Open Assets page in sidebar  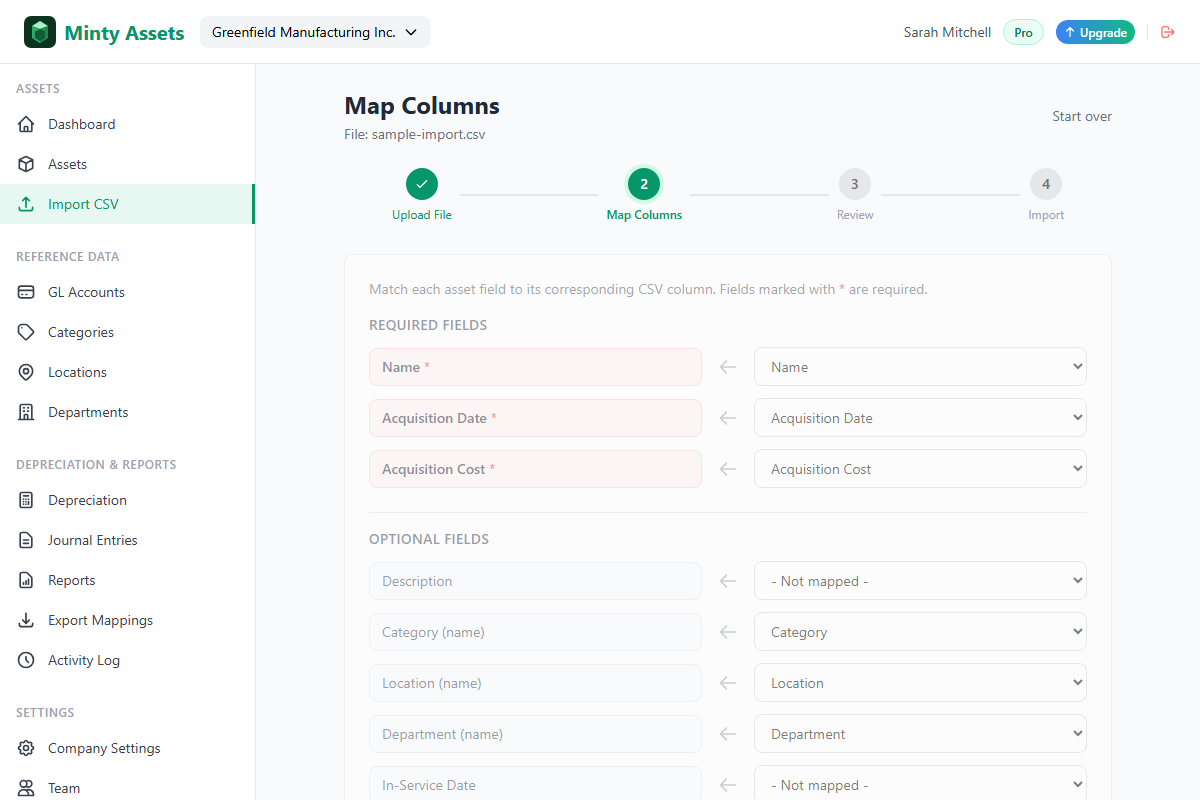127,164
